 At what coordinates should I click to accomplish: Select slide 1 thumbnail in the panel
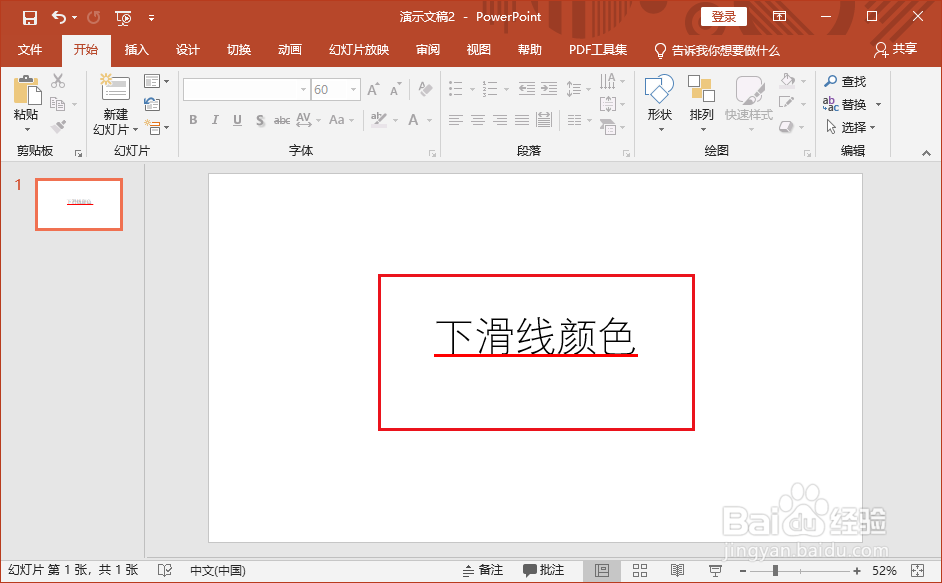[78, 203]
